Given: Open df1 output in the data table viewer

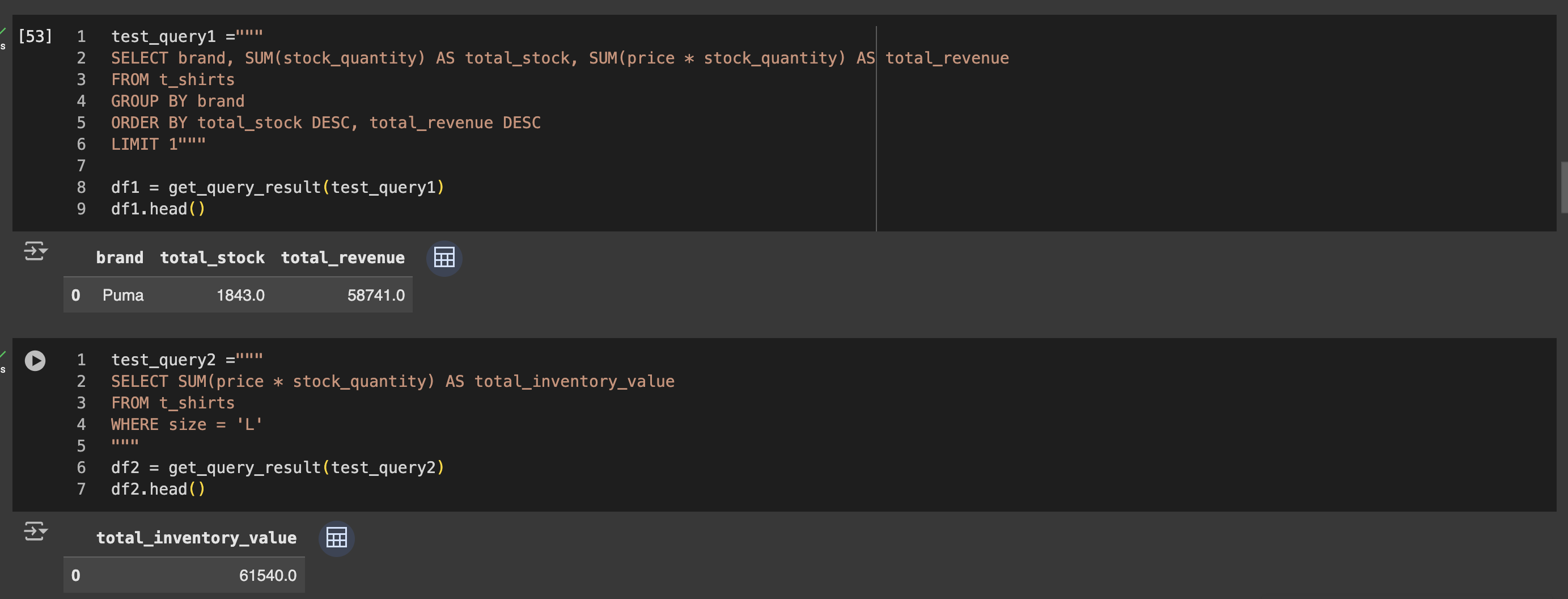Looking at the screenshot, I should click(x=444, y=258).
